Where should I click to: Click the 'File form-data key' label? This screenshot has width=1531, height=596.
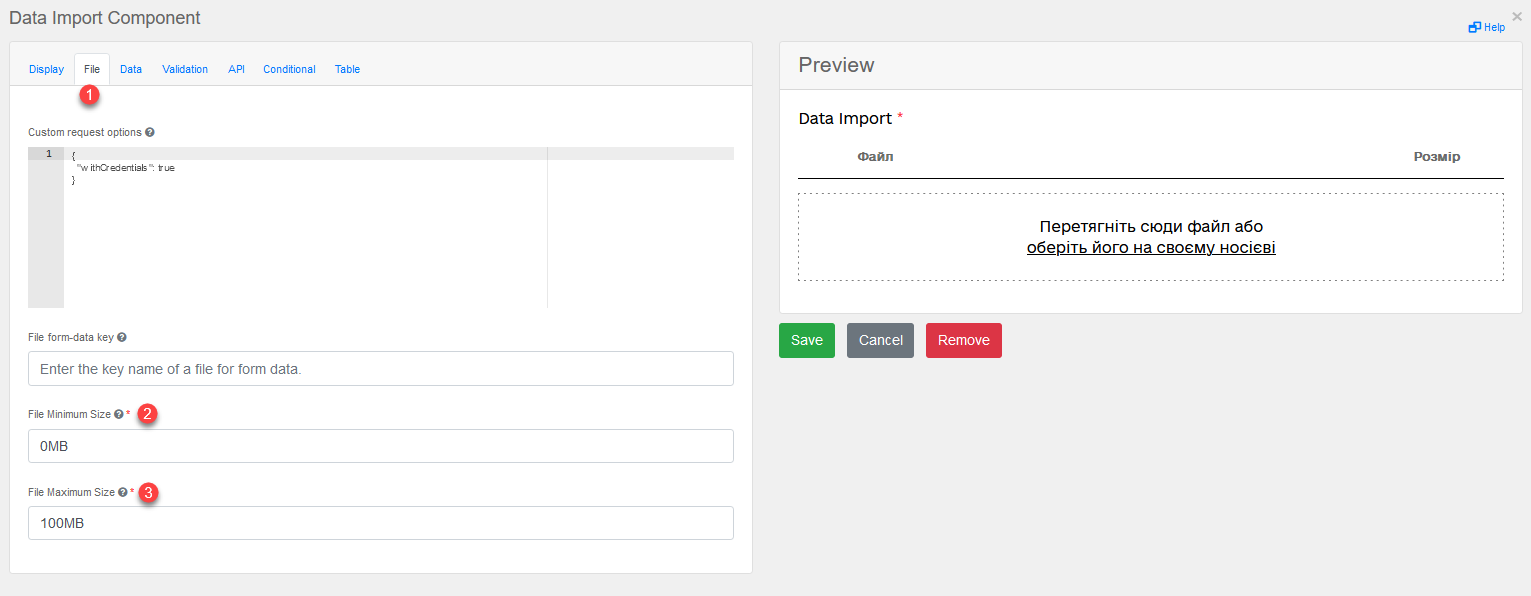(71, 338)
